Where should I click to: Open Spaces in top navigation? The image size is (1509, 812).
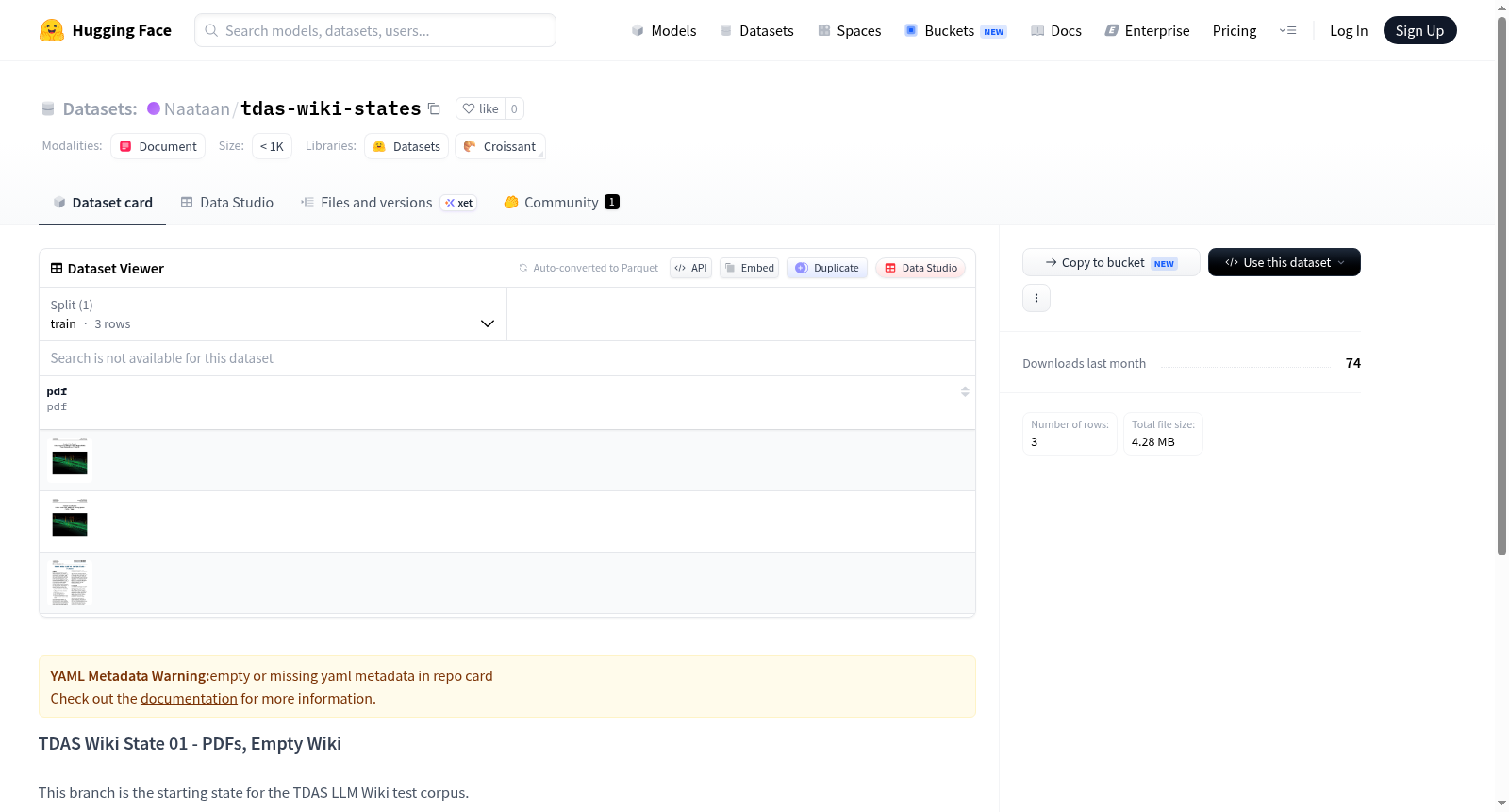pos(850,30)
